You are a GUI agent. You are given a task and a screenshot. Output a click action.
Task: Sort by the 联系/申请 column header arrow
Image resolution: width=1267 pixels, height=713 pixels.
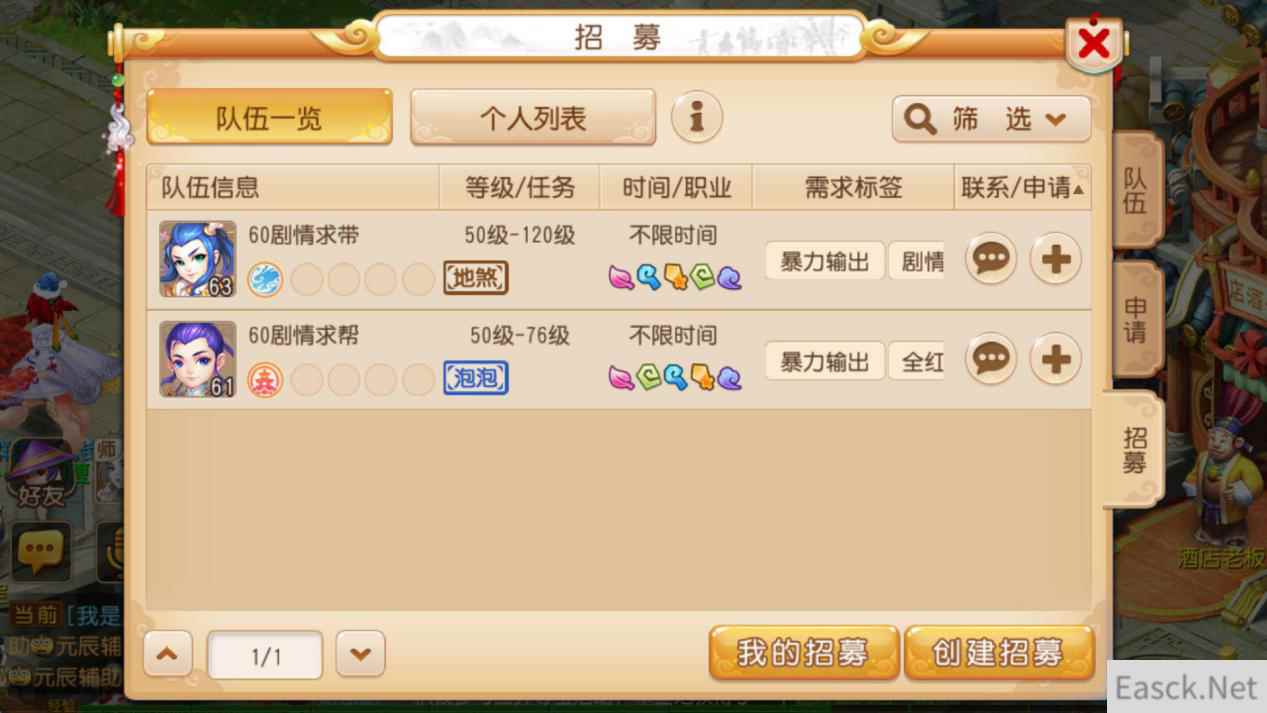(1078, 189)
